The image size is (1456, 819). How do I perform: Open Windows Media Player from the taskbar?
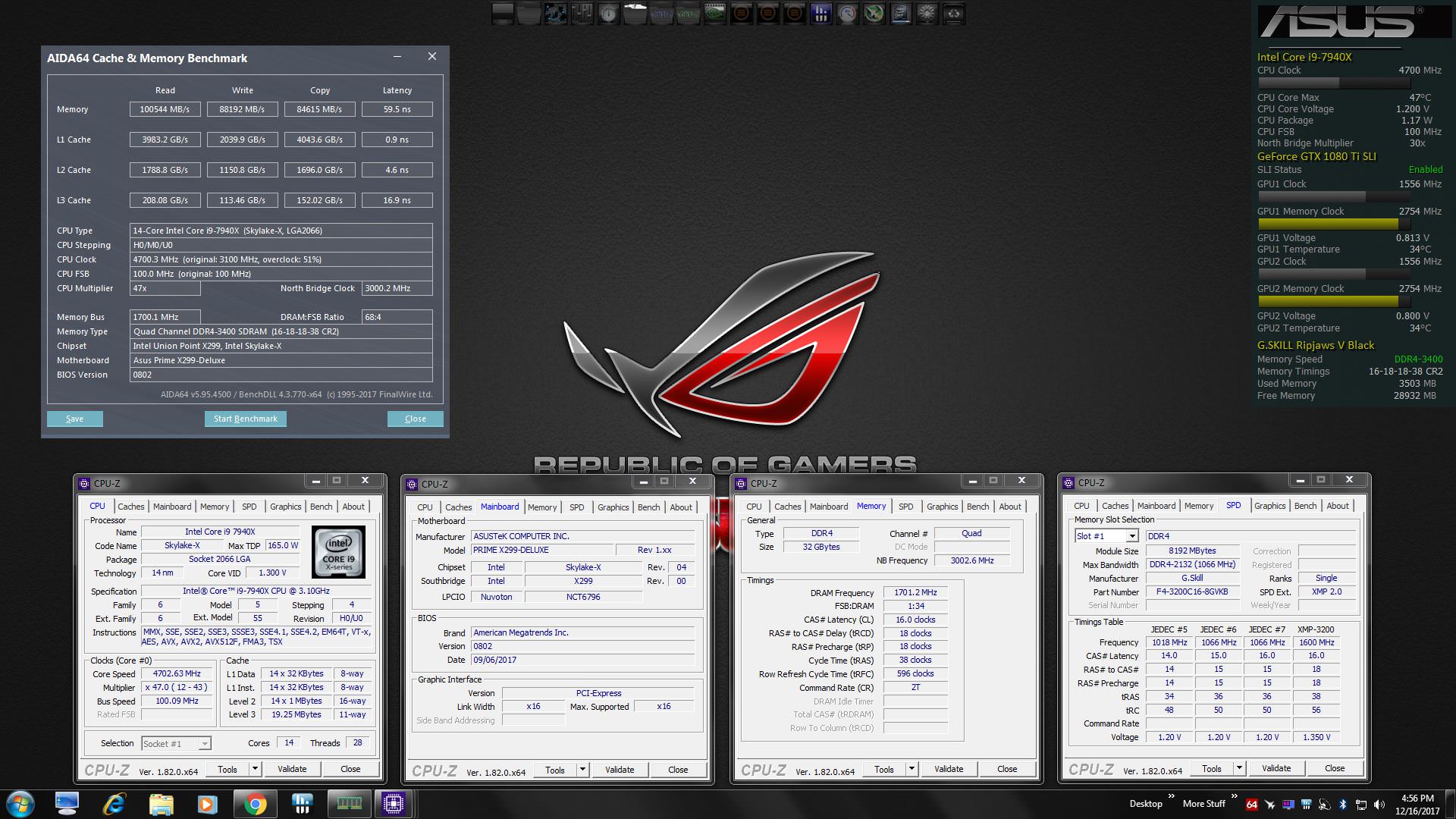click(207, 804)
